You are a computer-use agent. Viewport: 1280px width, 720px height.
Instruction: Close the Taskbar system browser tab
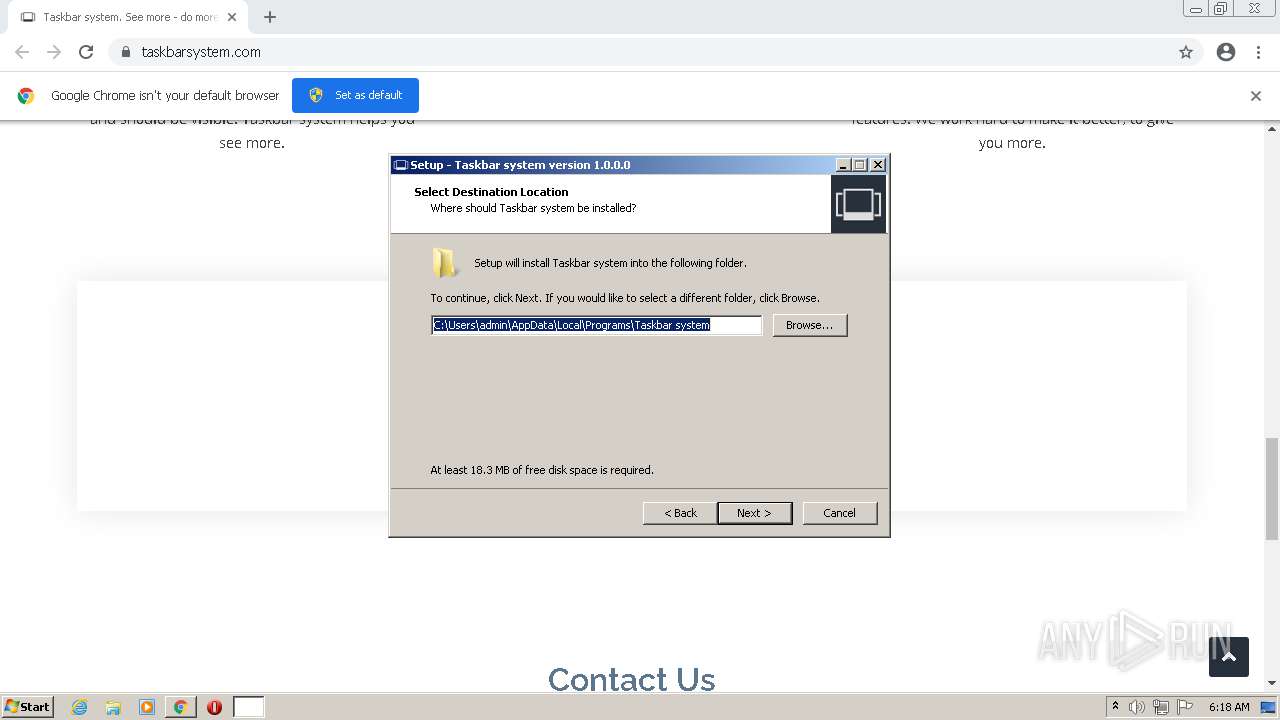coord(232,17)
